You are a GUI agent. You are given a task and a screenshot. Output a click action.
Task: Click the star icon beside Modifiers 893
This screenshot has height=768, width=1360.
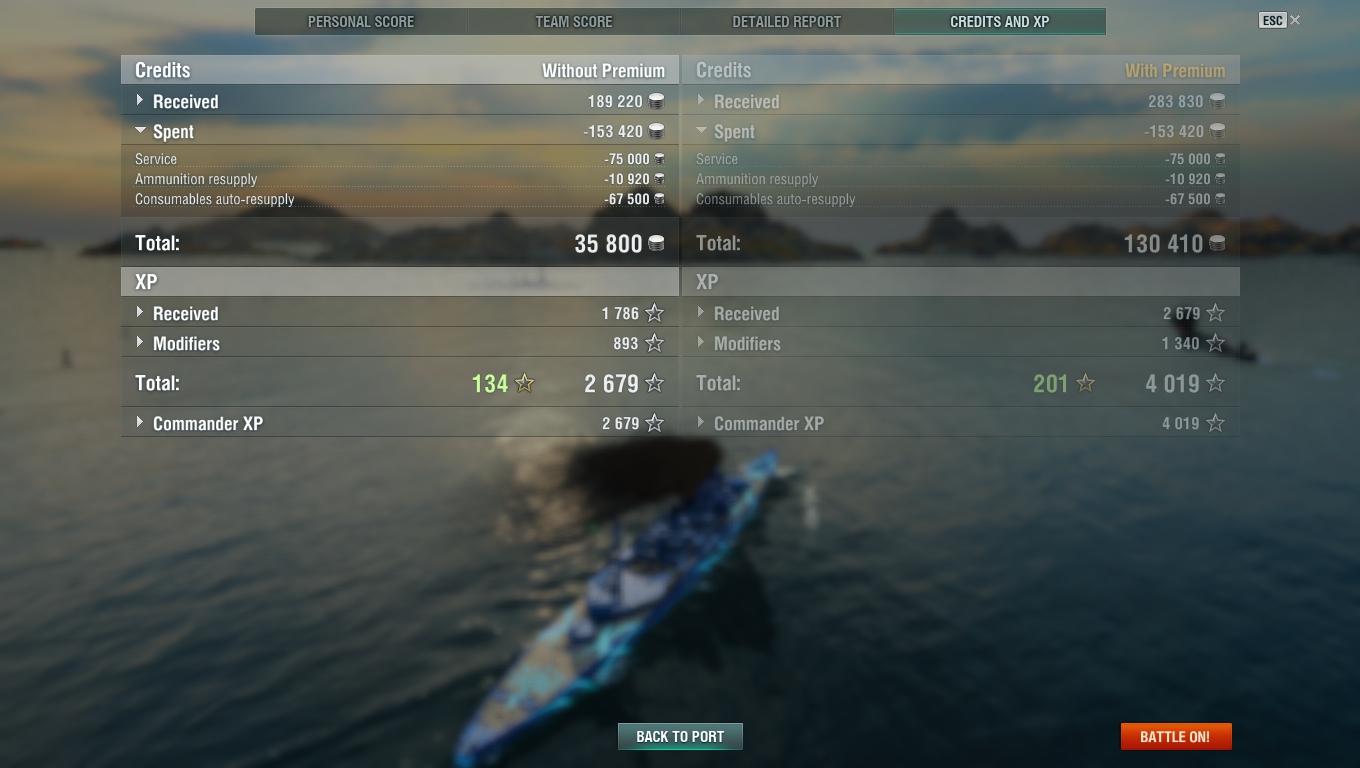(x=654, y=343)
